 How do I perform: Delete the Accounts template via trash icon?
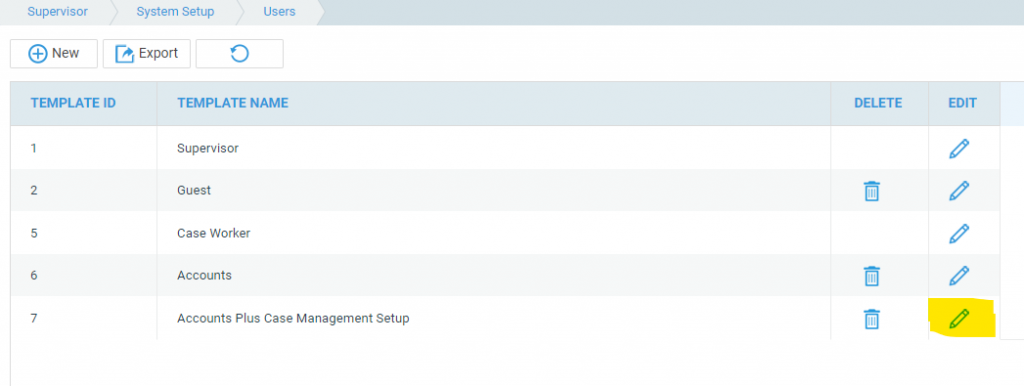point(872,276)
